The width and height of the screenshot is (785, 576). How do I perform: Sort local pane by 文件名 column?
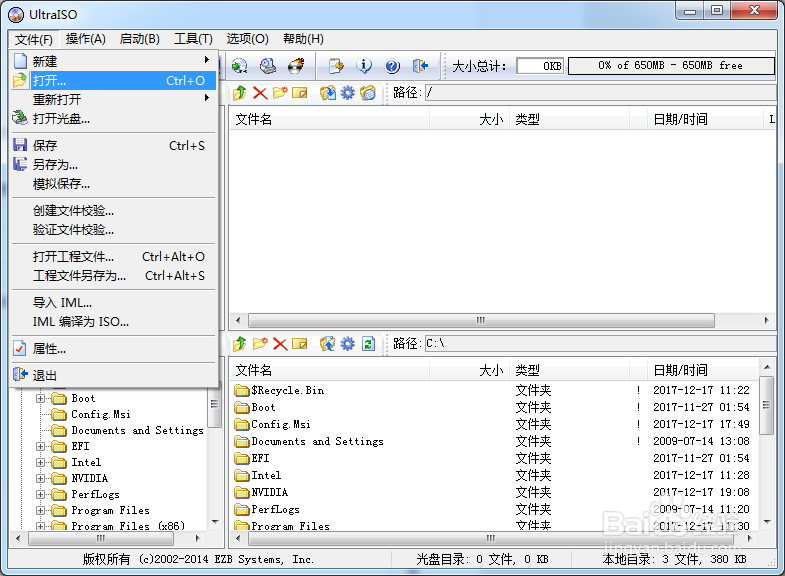click(329, 370)
